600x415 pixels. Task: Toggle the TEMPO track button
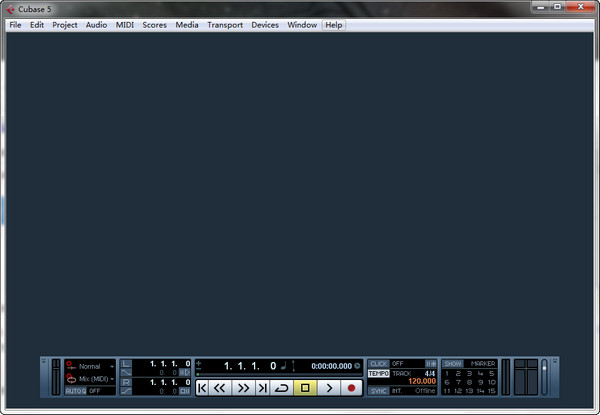click(378, 373)
